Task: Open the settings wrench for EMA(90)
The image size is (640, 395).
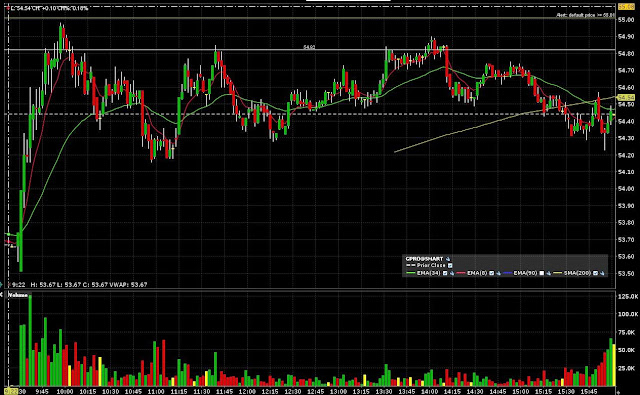Action: pyautogui.click(x=548, y=273)
